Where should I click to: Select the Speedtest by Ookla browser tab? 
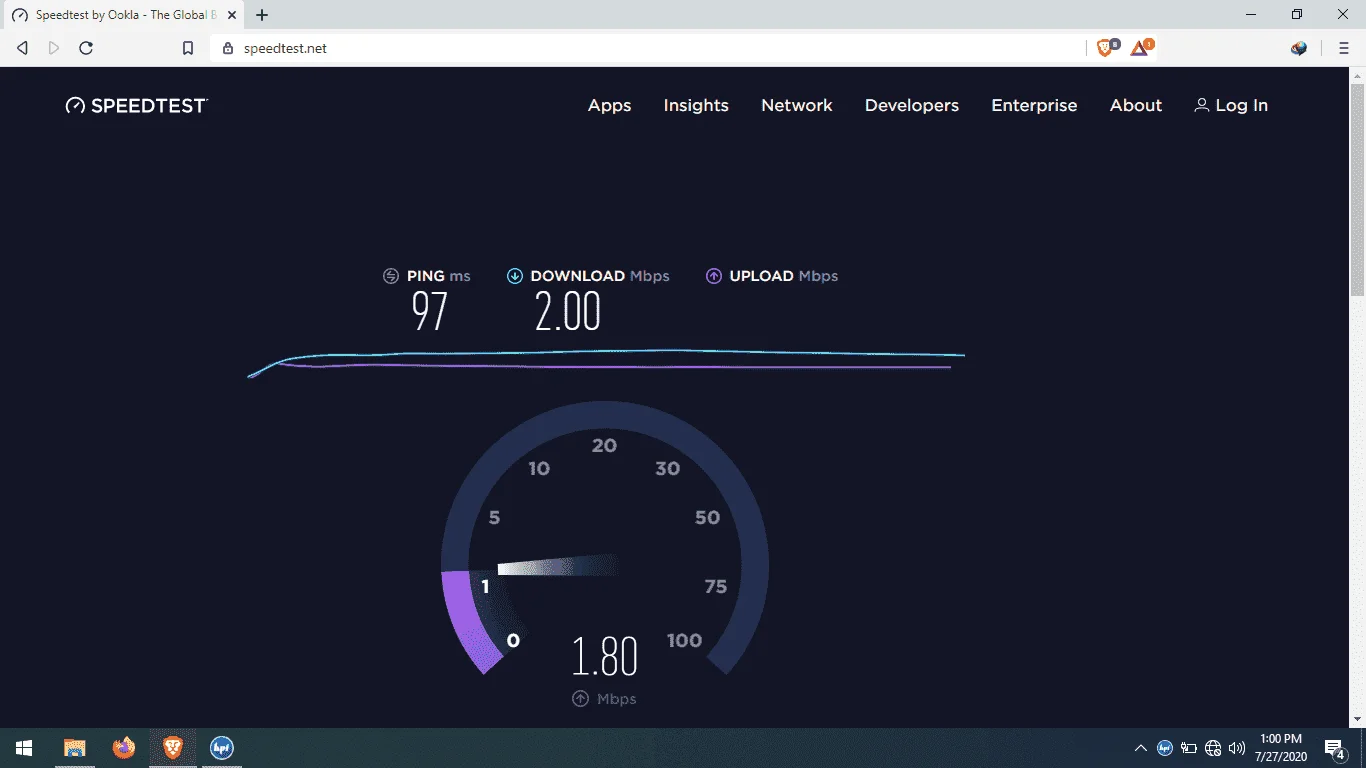123,15
